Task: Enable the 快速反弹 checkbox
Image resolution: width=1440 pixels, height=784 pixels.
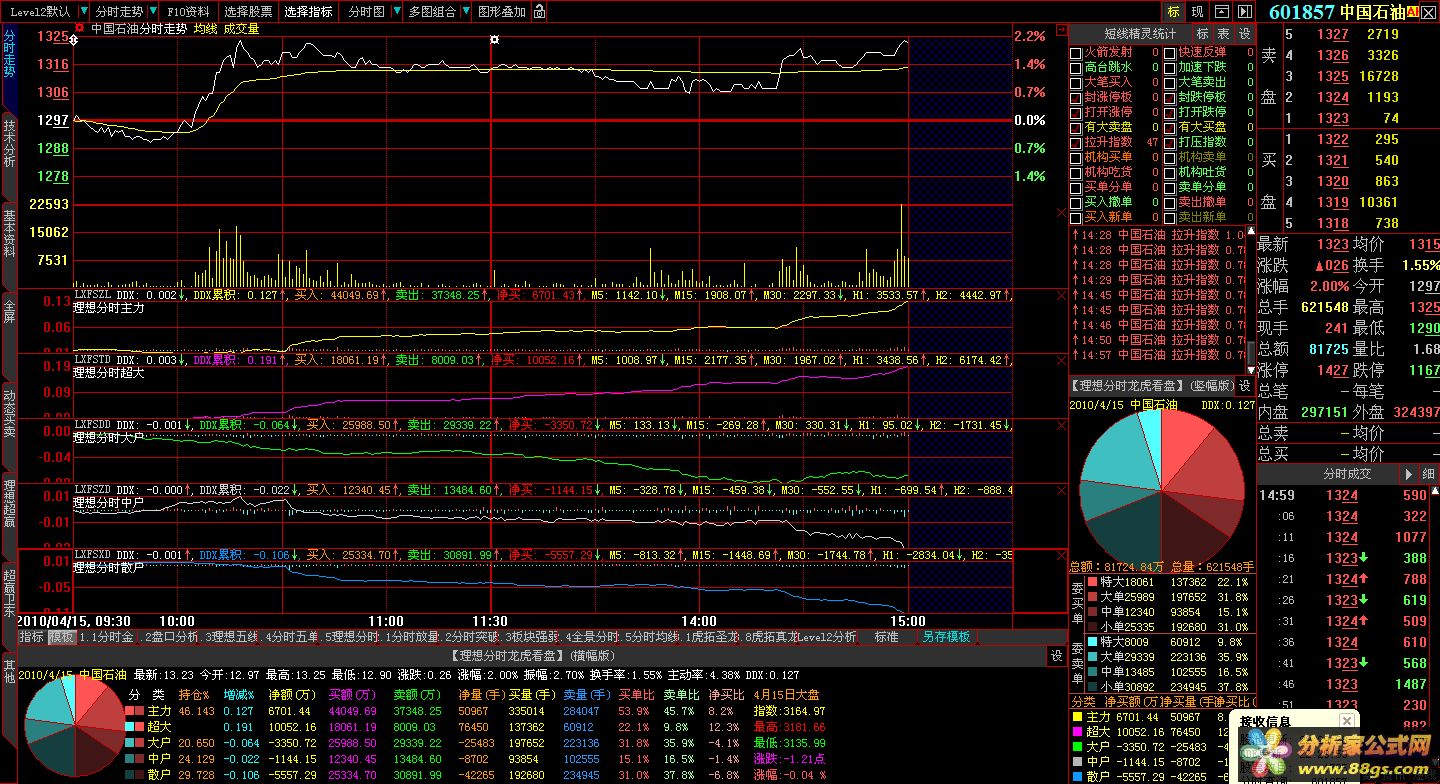Action: (x=1170, y=52)
